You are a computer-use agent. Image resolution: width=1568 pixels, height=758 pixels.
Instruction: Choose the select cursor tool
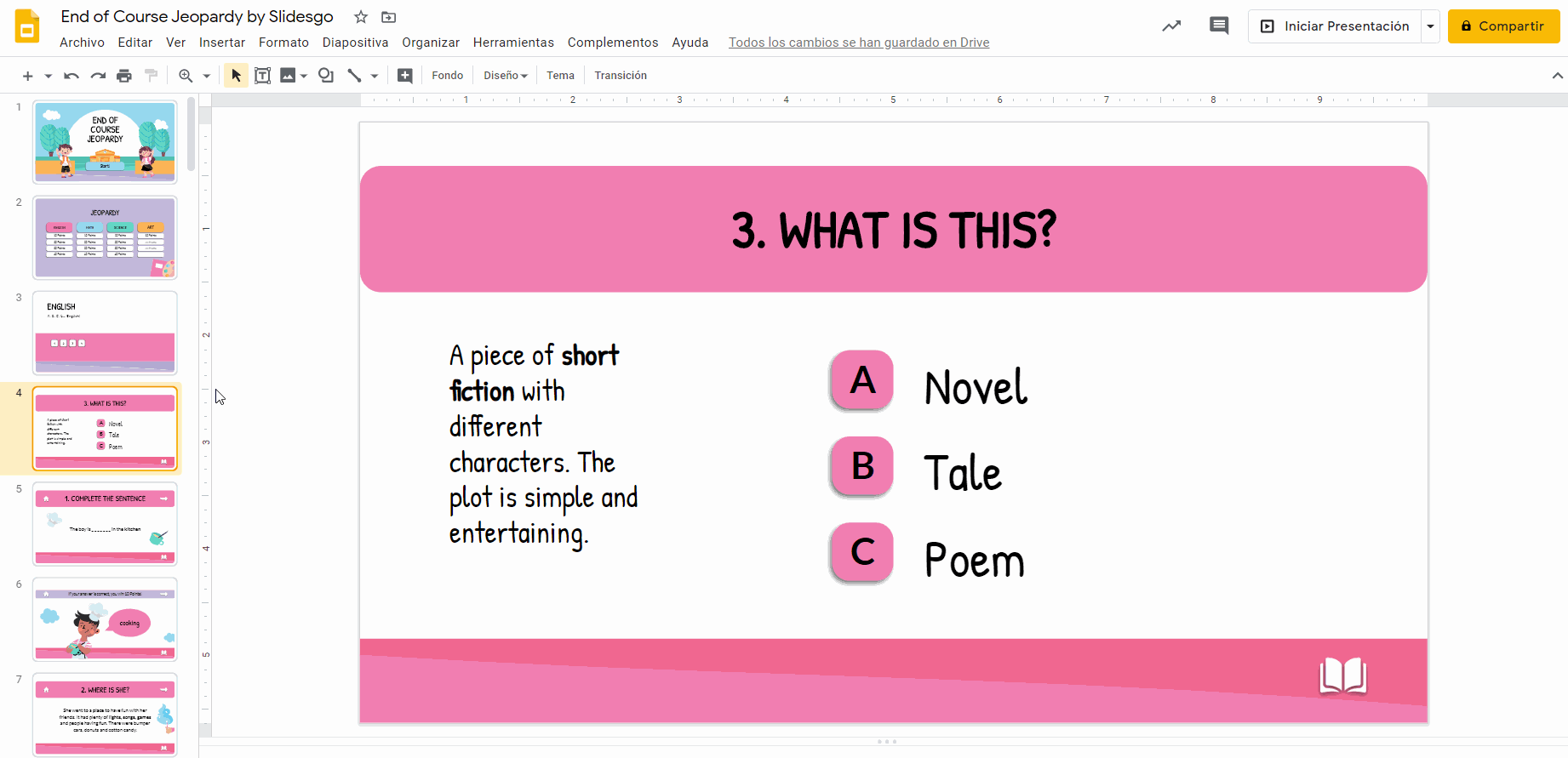[236, 76]
